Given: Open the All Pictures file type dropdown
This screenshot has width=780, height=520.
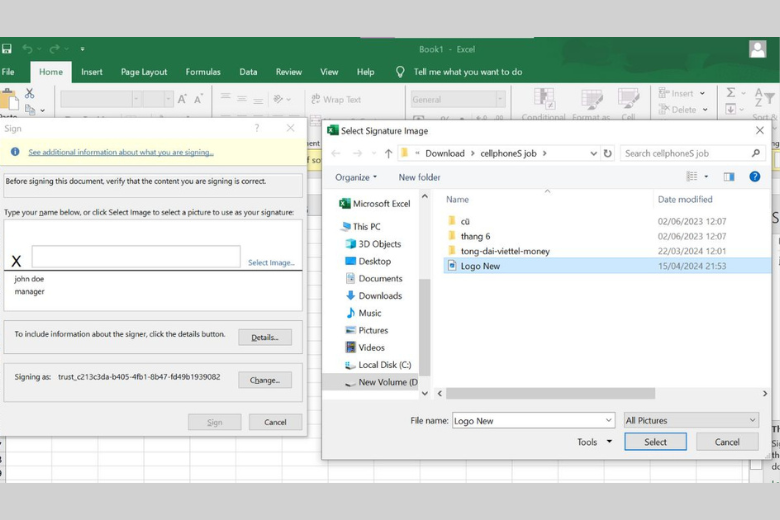Looking at the screenshot, I should pos(691,420).
